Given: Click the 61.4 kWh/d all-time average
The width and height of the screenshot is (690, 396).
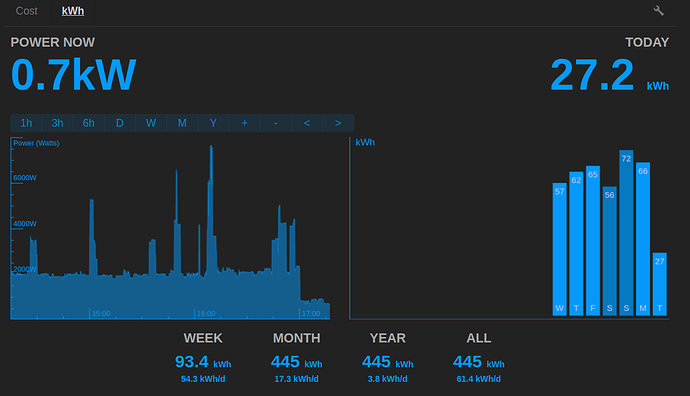Looking at the screenshot, I should click(x=479, y=379).
